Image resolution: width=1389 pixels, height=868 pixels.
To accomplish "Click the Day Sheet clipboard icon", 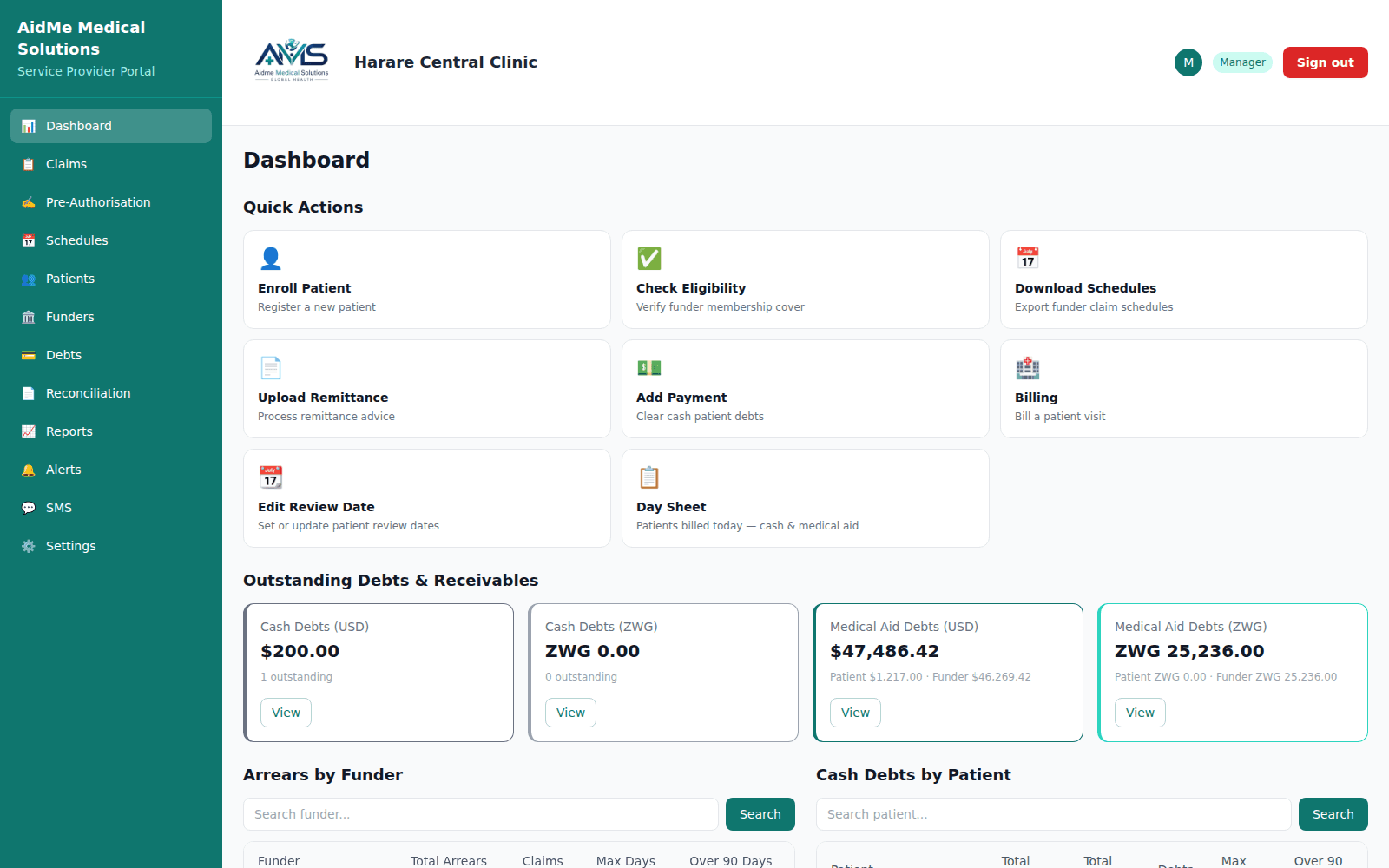I will pyautogui.click(x=649, y=477).
